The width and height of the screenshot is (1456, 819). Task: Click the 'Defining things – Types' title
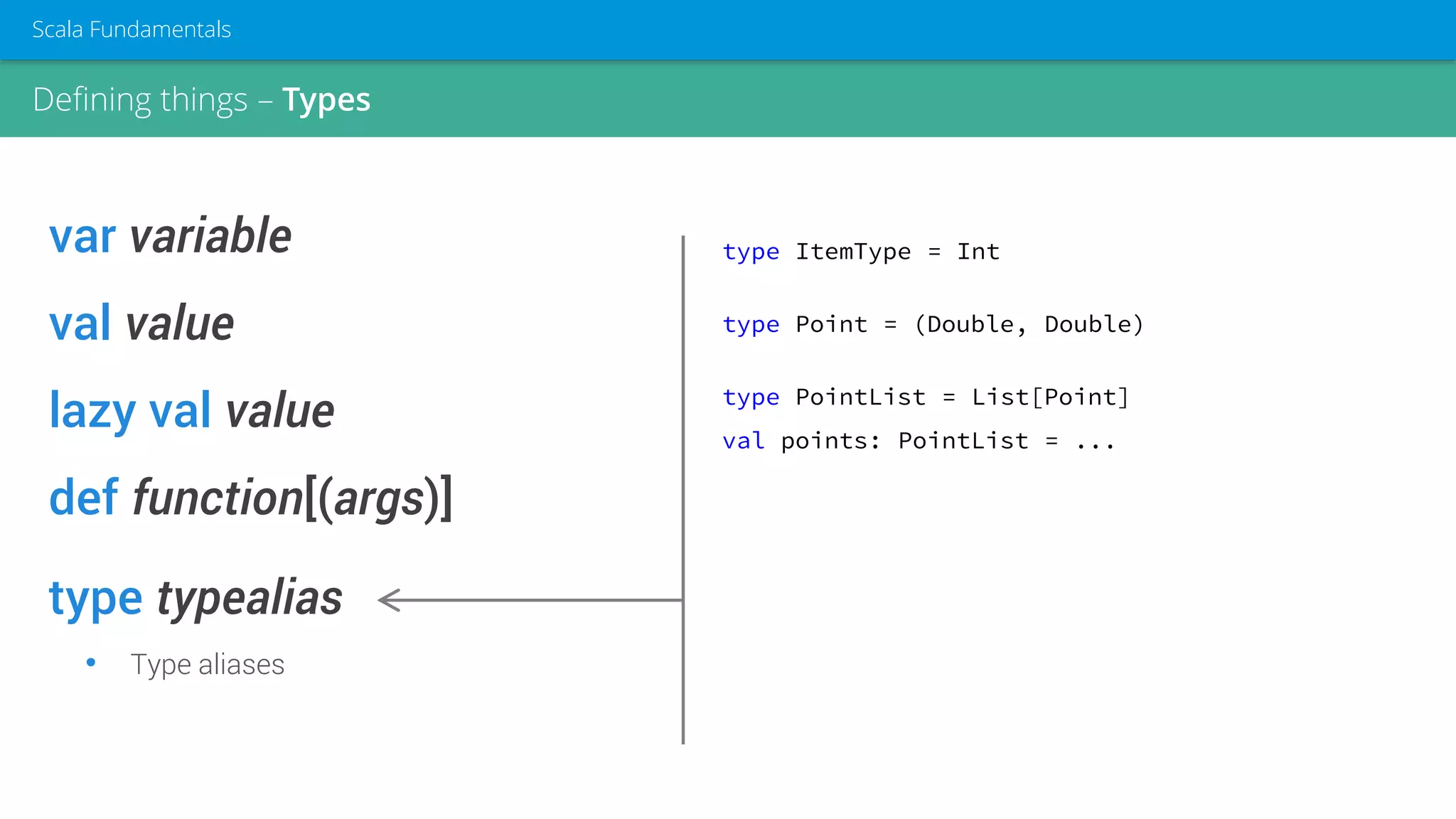tap(201, 100)
